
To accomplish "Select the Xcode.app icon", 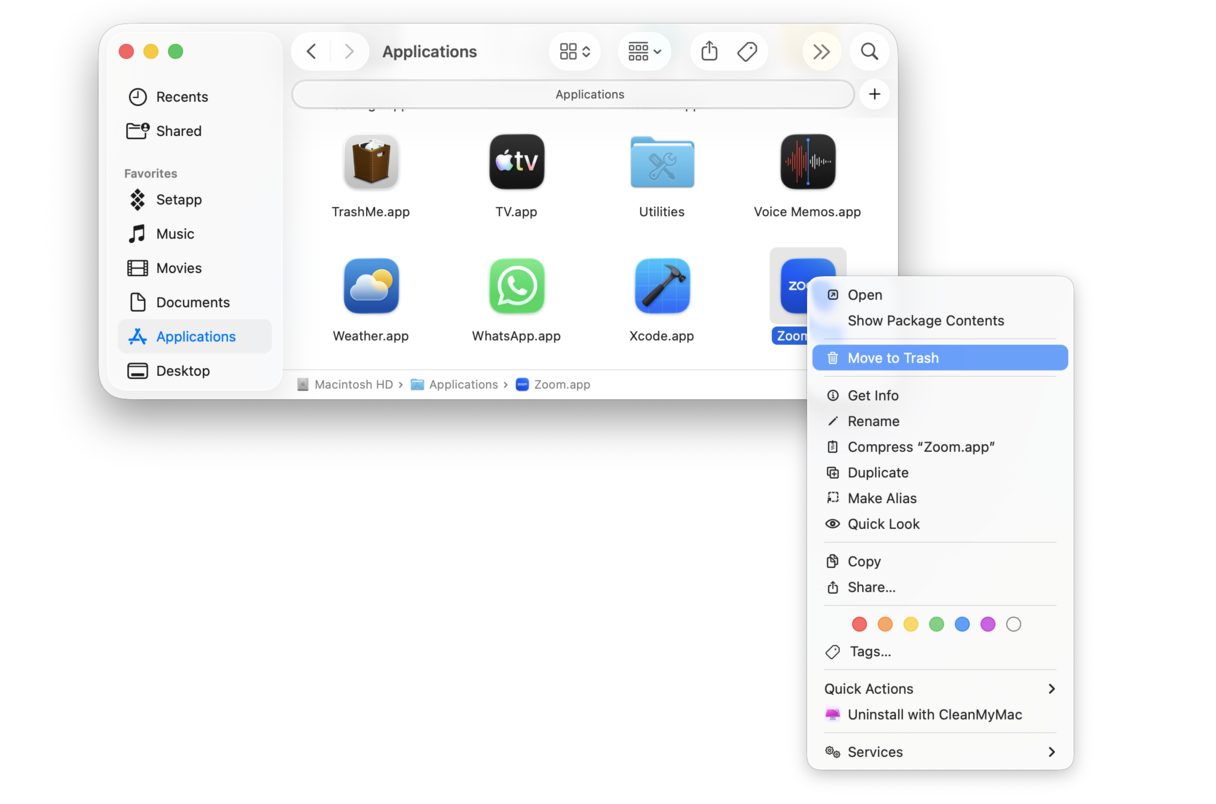I will click(x=662, y=286).
